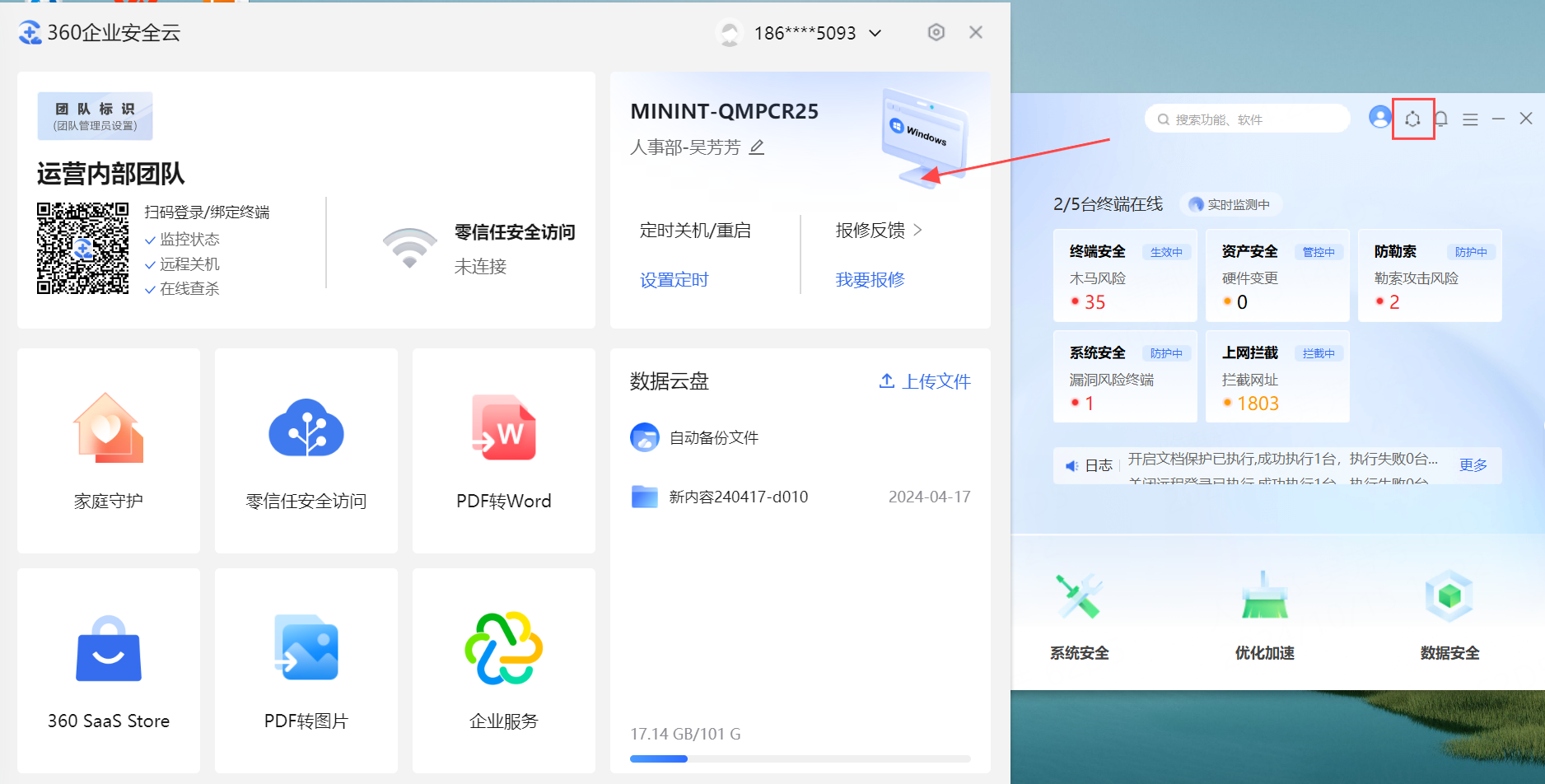
Task: Click the 日志 speaker icon
Action: click(1071, 465)
